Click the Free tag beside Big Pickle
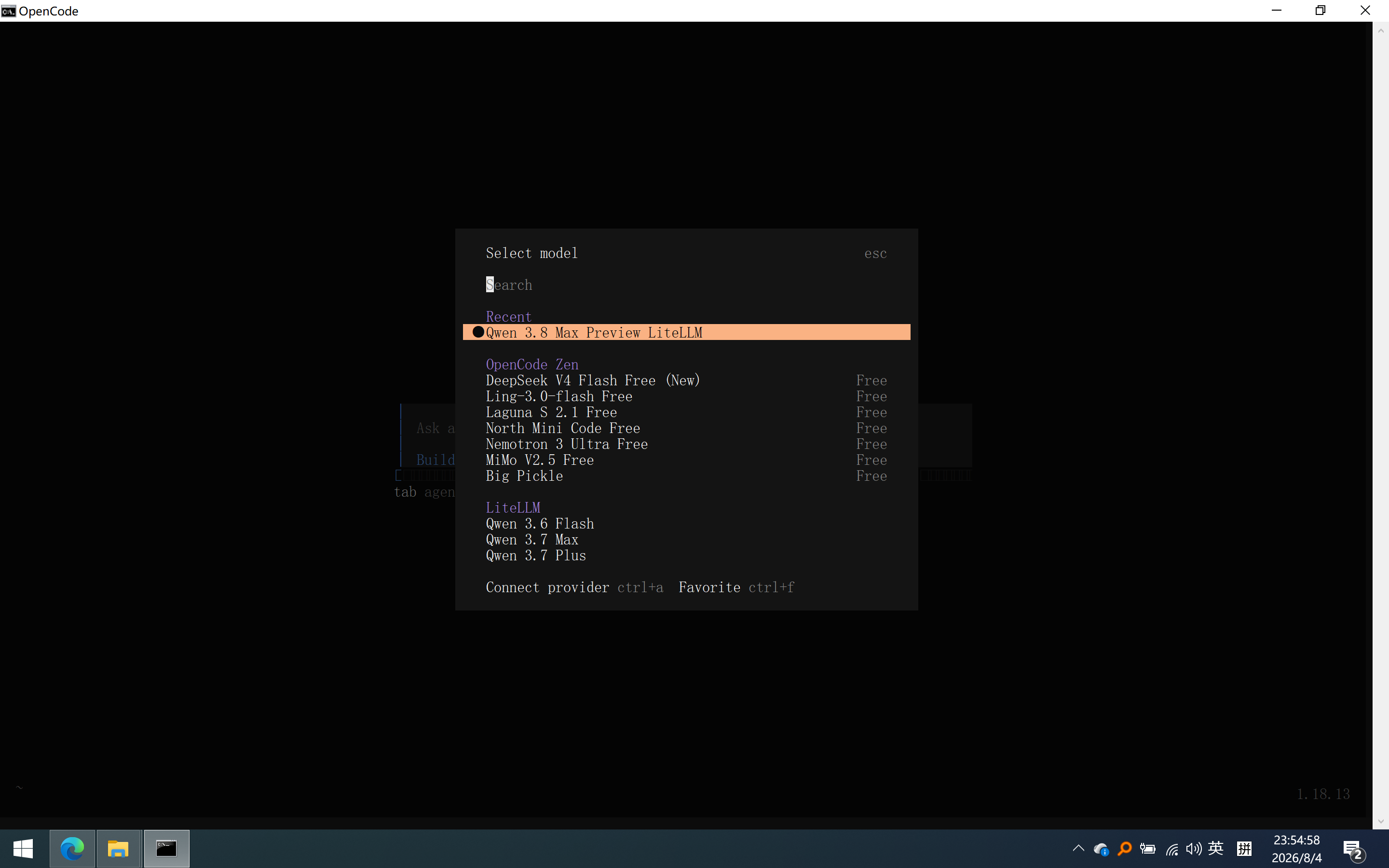This screenshot has height=868, width=1389. 872,476
